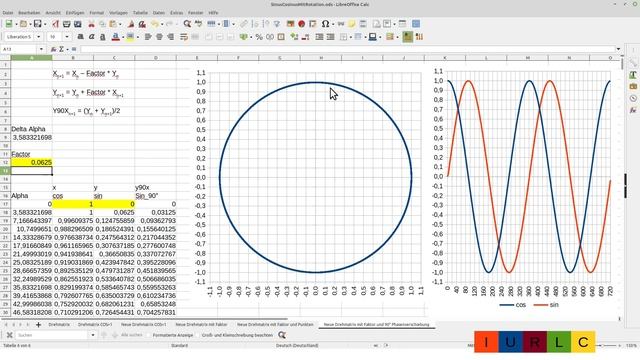The height and width of the screenshot is (360, 640).
Task: Open sidebar Gallery icon
Action: coord(633,87)
